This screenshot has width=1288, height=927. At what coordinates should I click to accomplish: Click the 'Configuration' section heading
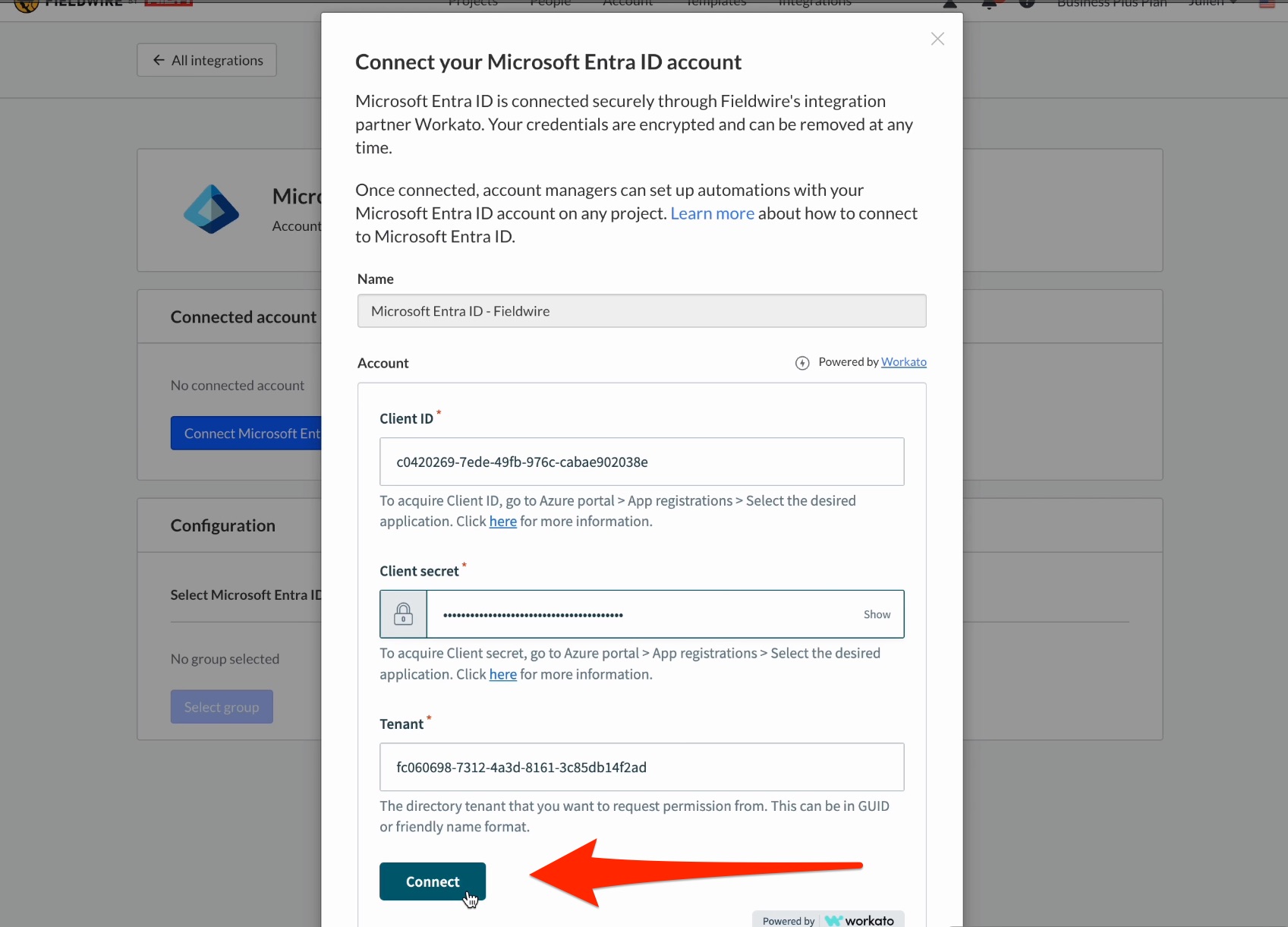pyautogui.click(x=223, y=525)
